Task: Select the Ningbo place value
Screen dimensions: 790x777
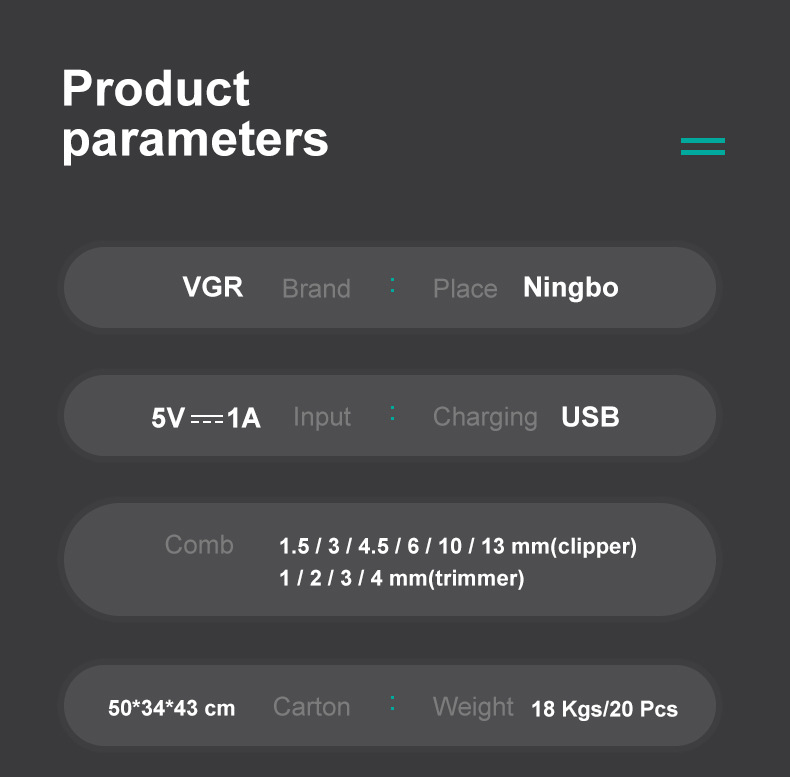Action: [x=570, y=288]
